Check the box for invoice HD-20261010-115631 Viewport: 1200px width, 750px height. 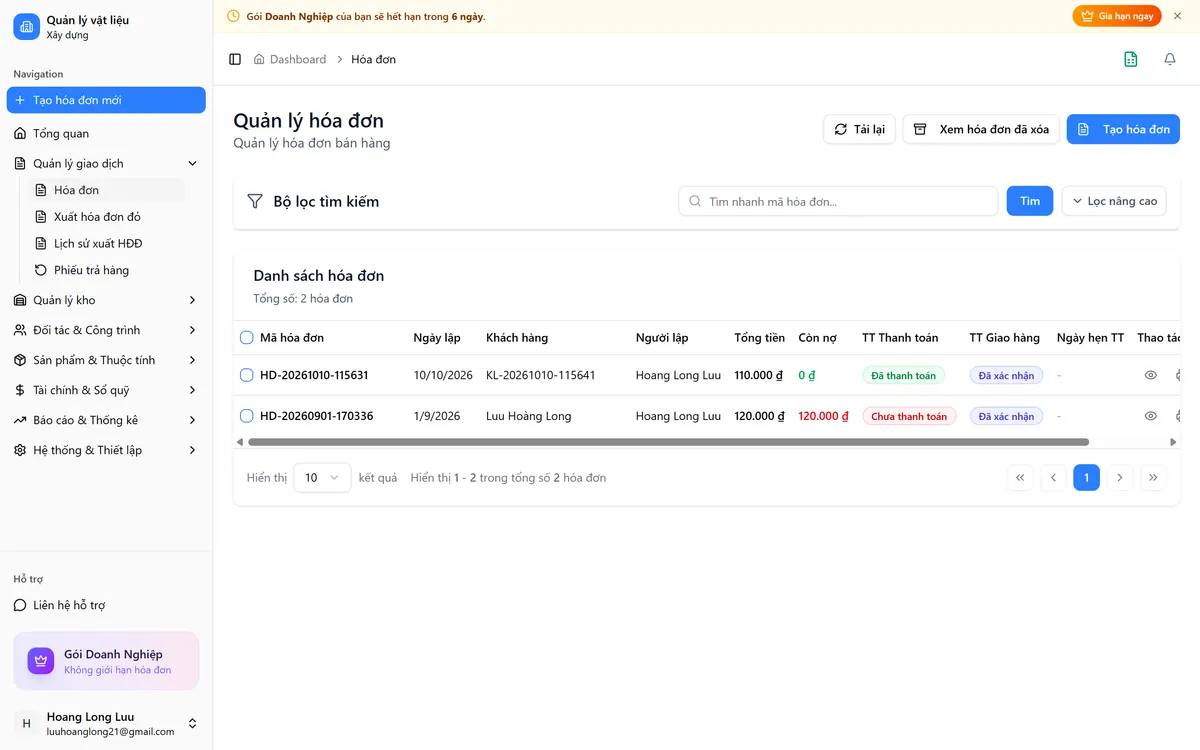pyautogui.click(x=247, y=375)
